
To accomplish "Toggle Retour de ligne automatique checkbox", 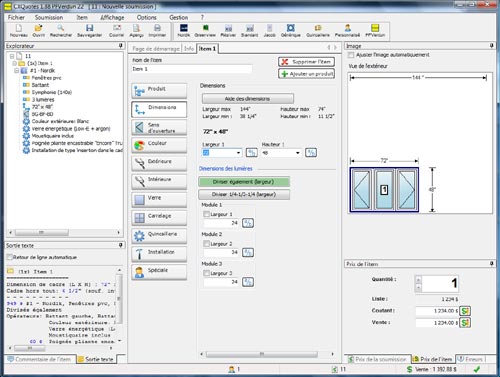I will pyautogui.click(x=10, y=257).
